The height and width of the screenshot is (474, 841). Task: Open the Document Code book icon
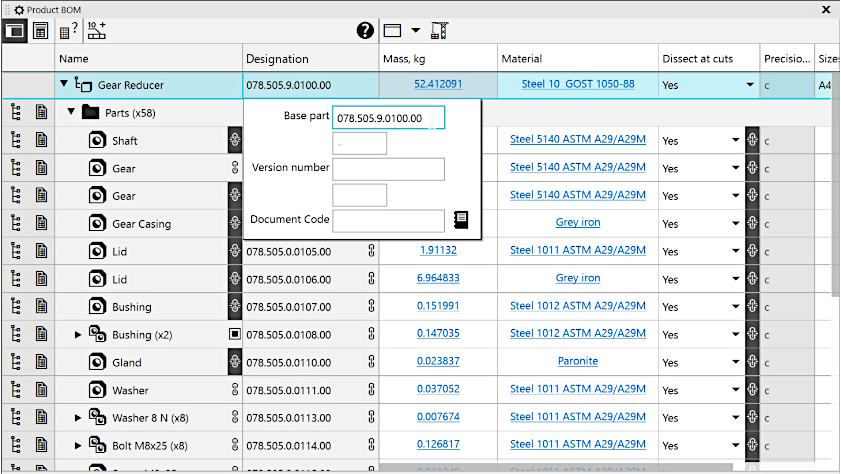[461, 220]
